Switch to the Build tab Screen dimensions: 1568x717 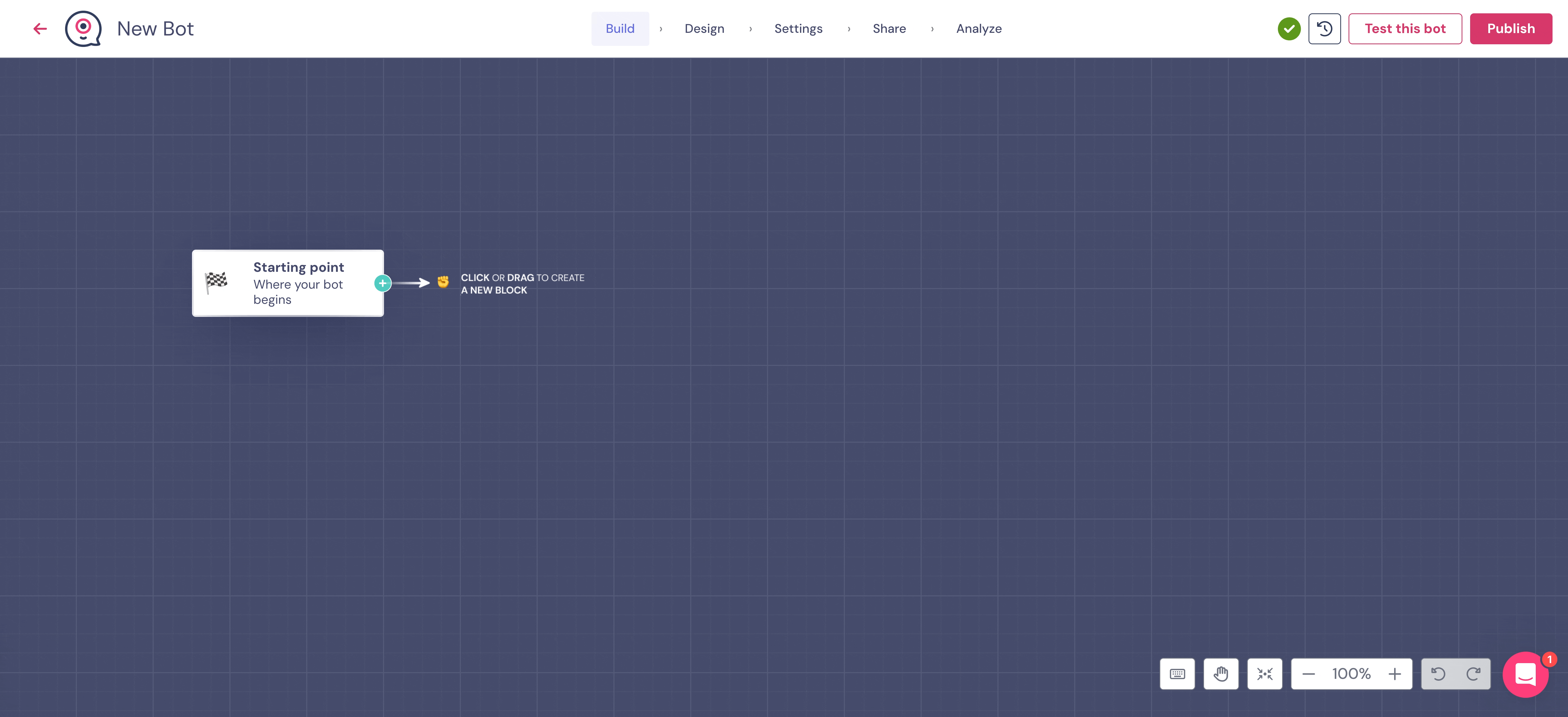[x=620, y=29]
